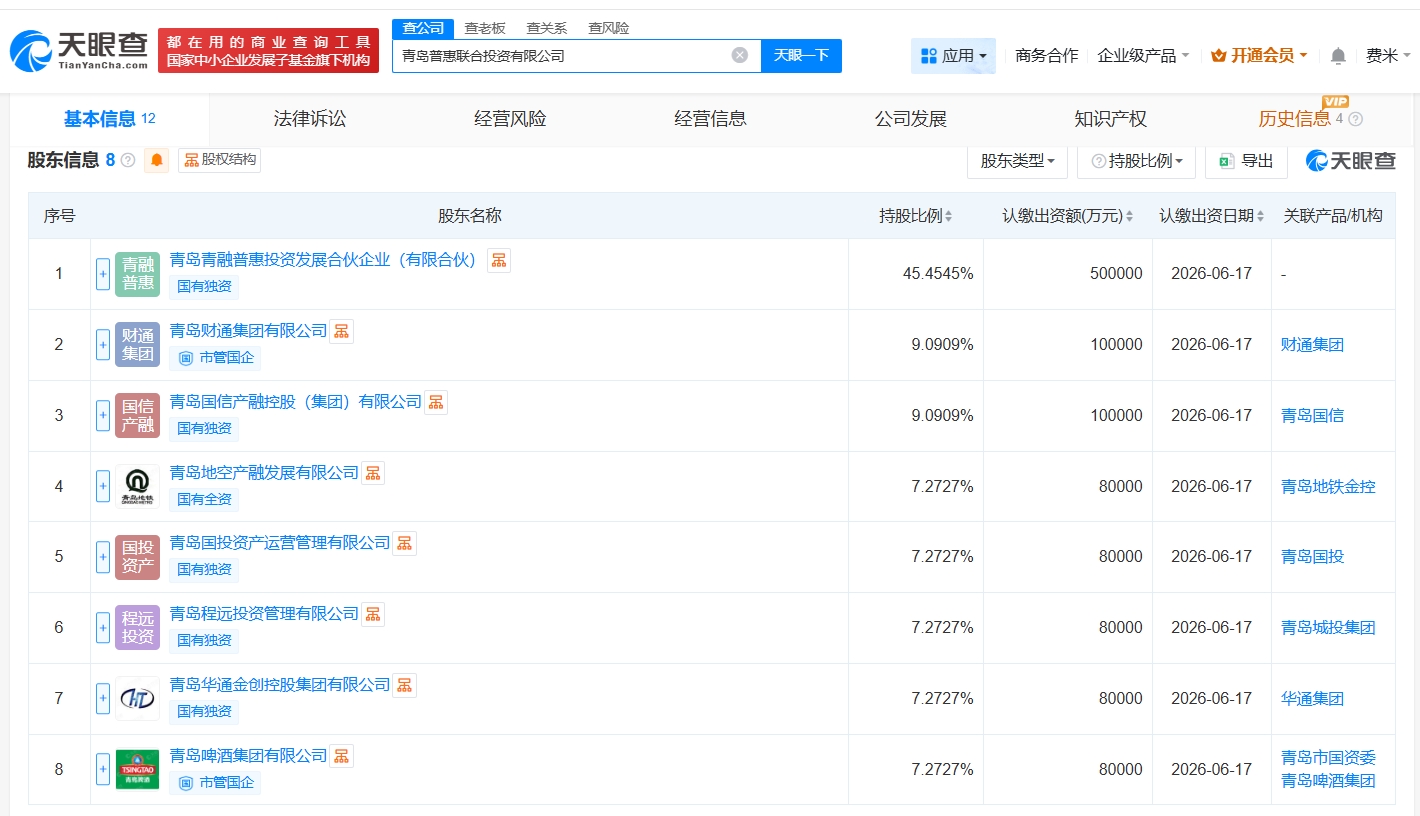Open the 开通会员 membership dropdown
This screenshot has height=816, width=1420.
tap(1259, 56)
